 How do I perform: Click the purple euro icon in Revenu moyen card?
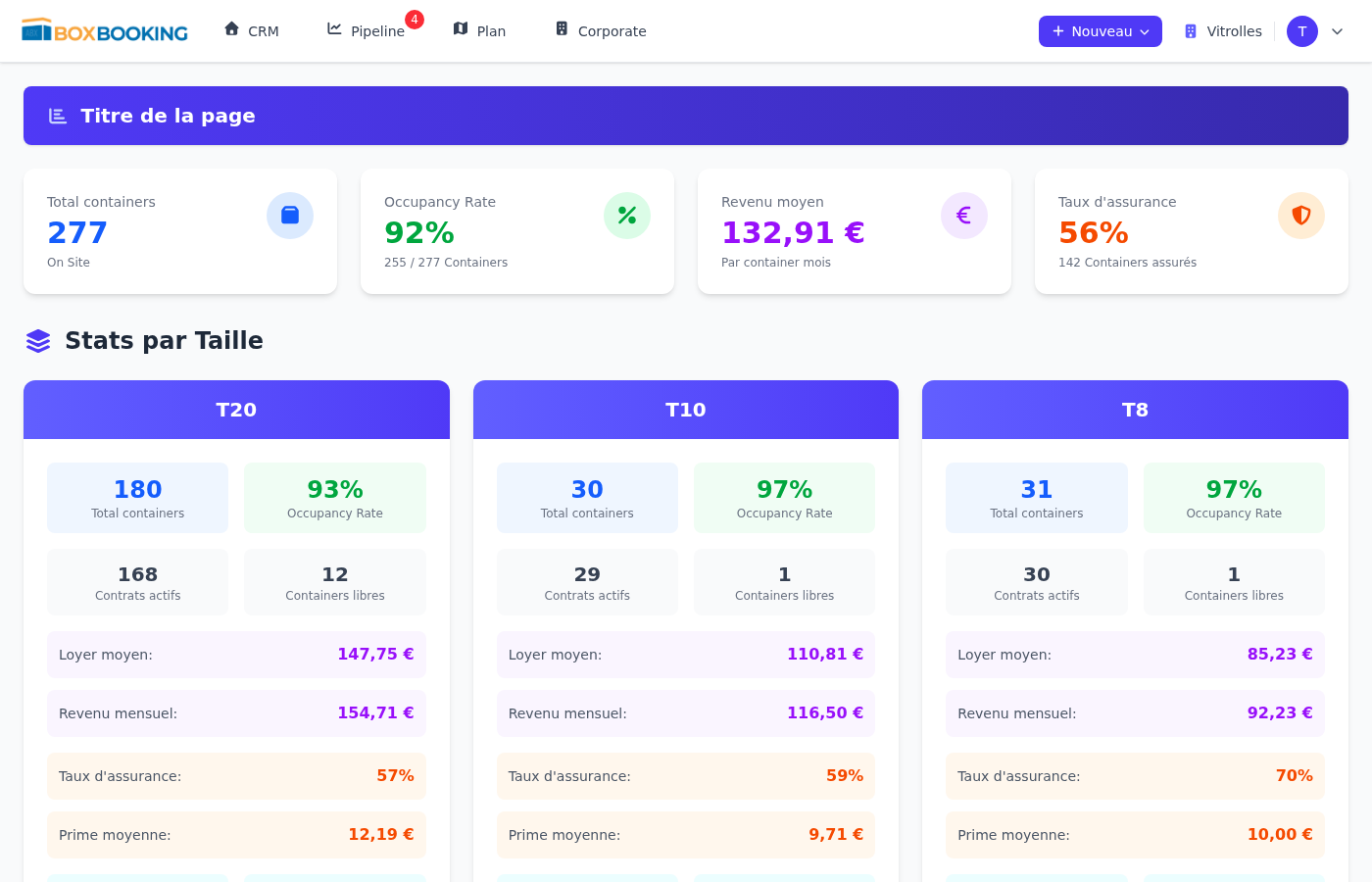pos(964,216)
